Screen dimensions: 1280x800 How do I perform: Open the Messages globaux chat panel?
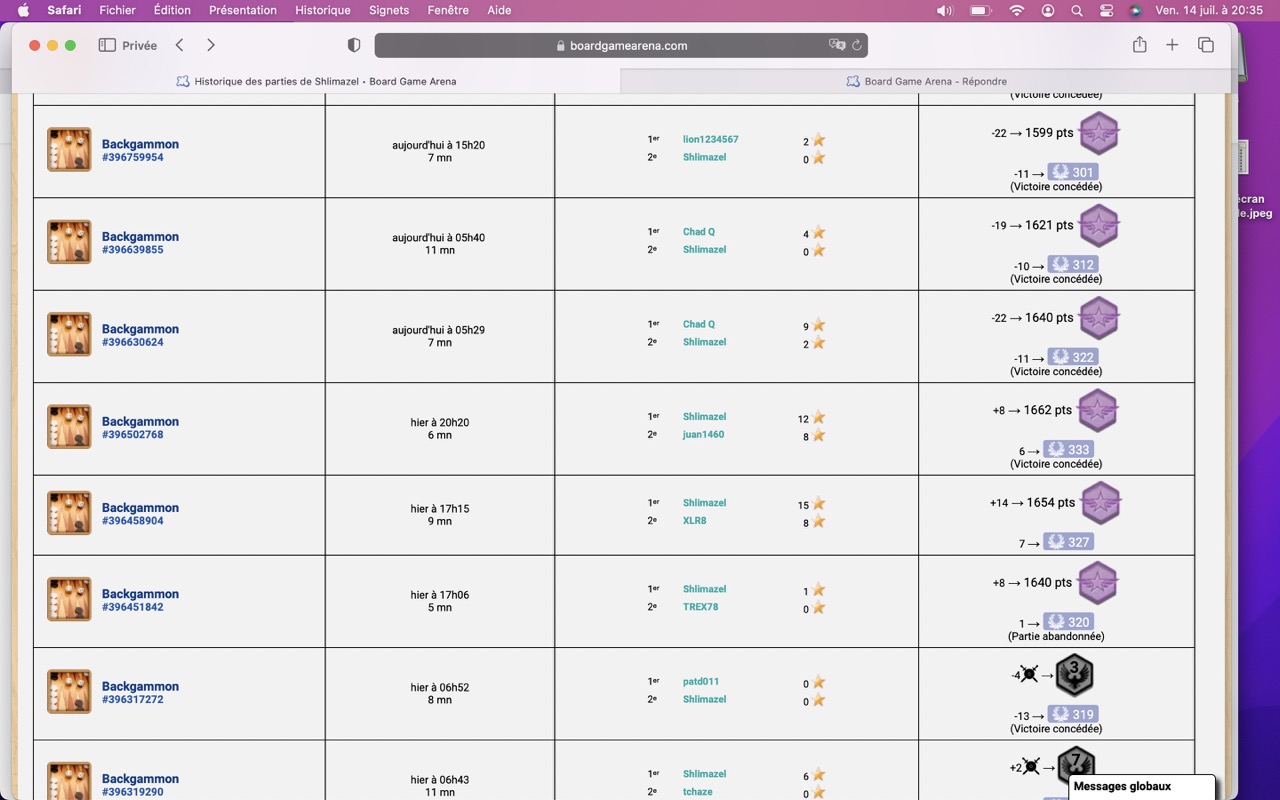pyautogui.click(x=1142, y=787)
